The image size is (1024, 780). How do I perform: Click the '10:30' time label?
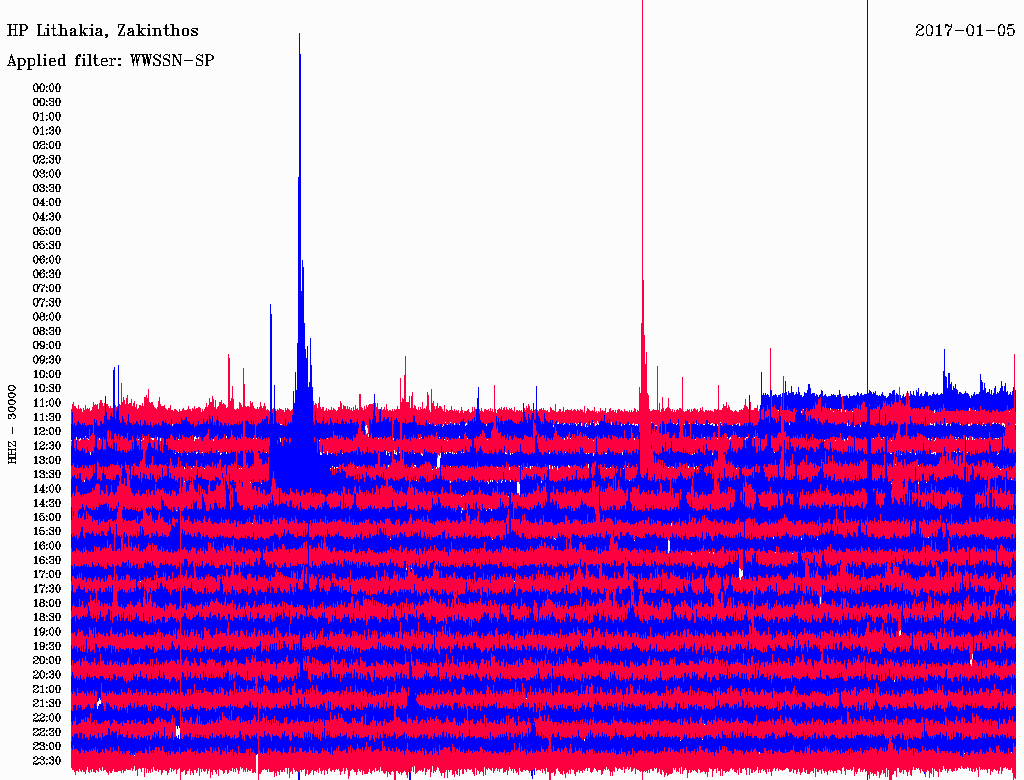tap(47, 389)
